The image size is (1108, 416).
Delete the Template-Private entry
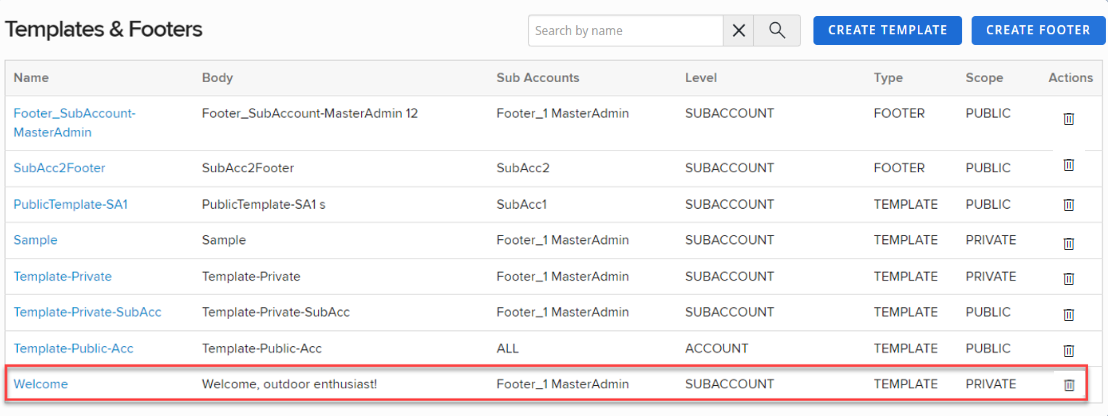1068,278
